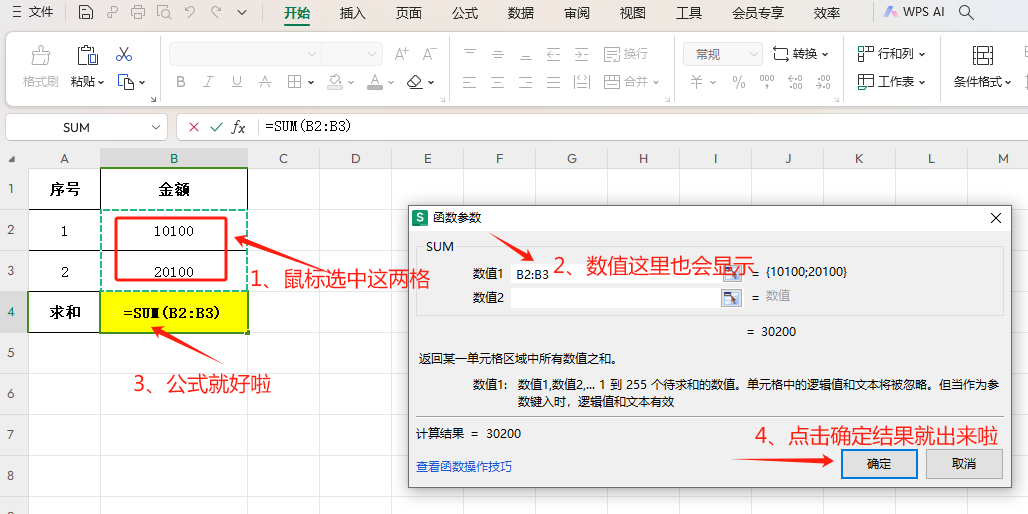Click the Paste clipboard icon
Viewport: 1028px width, 514px height.
87,56
